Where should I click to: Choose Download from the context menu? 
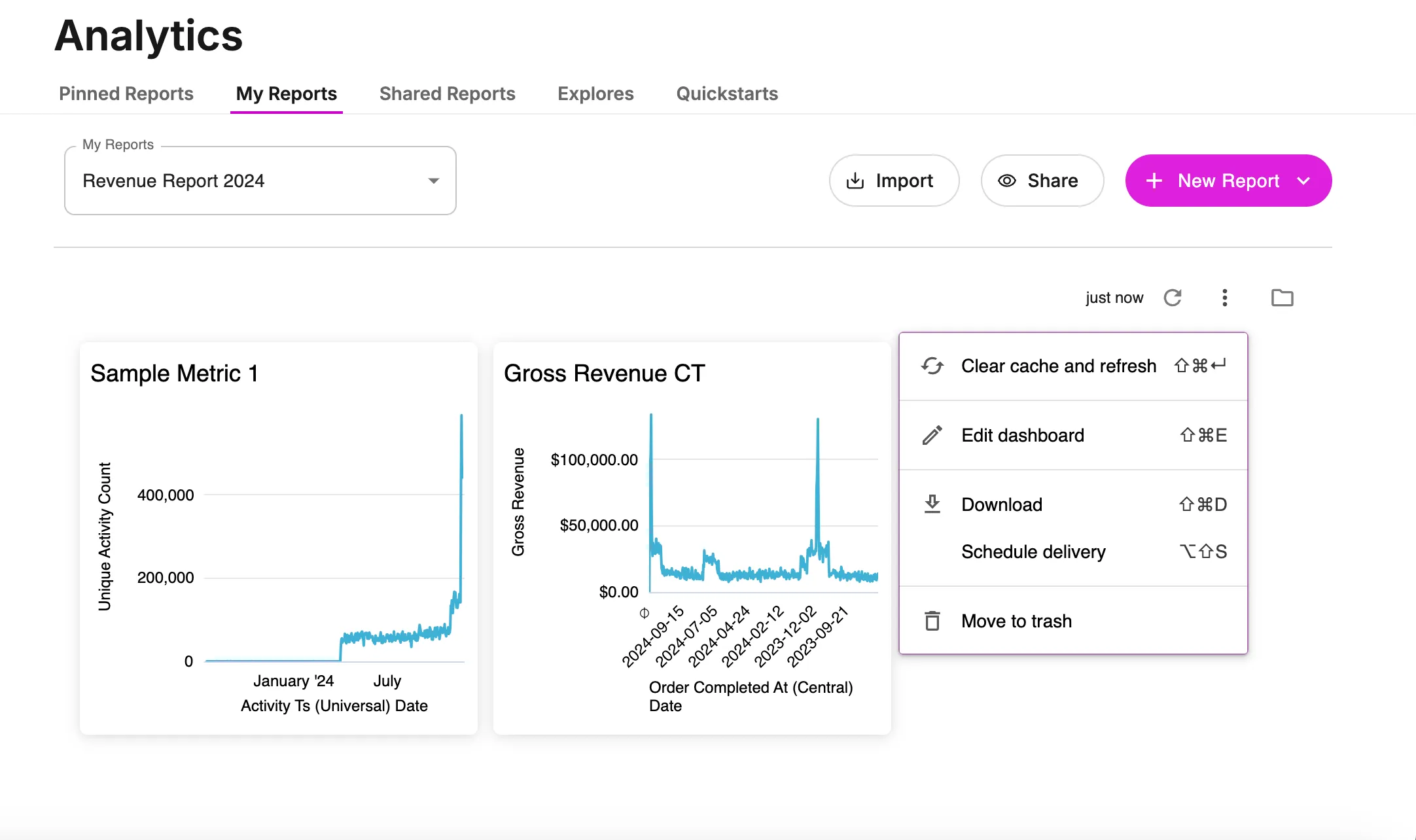(x=1073, y=504)
